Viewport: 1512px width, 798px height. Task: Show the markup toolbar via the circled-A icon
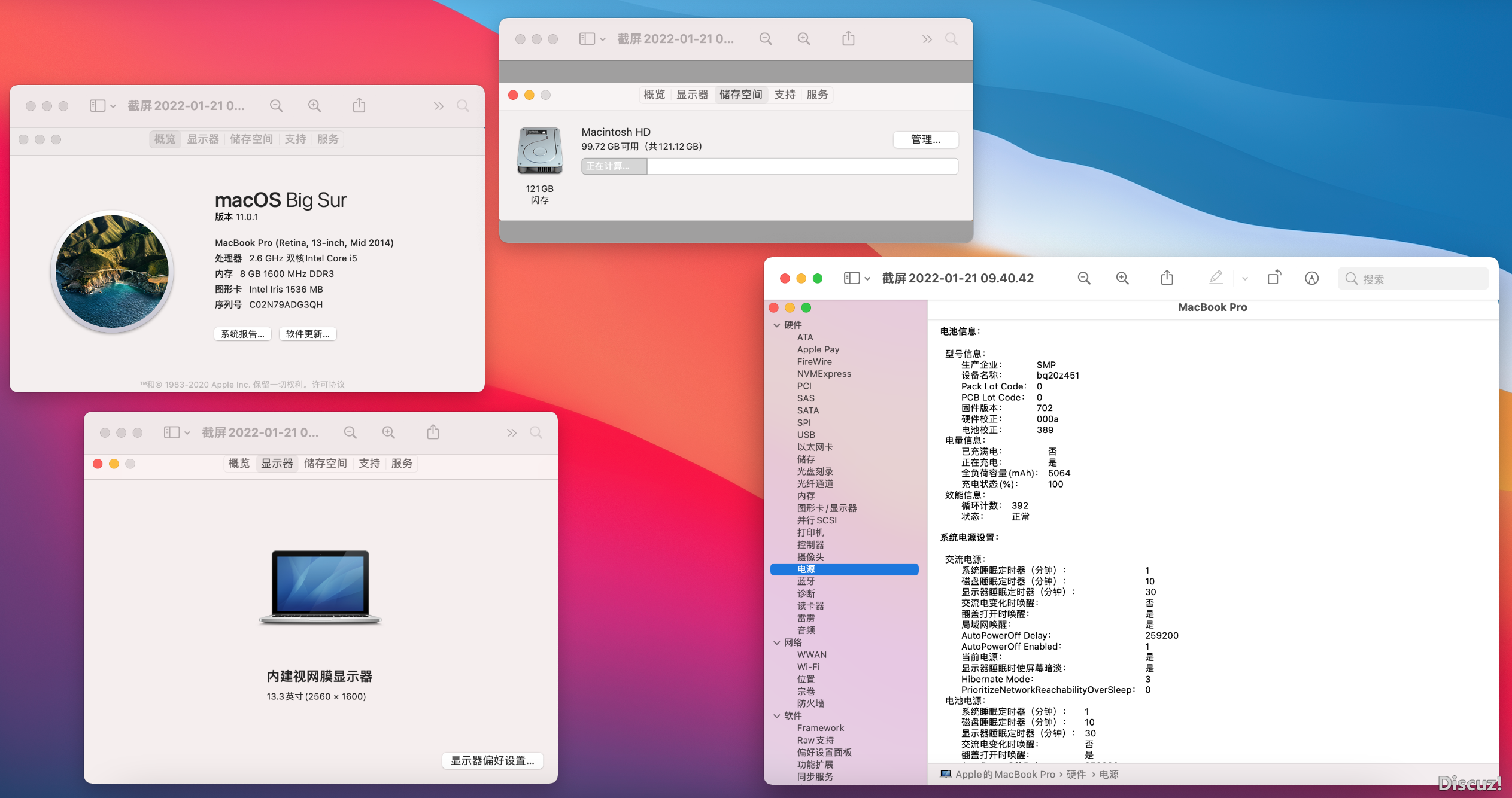pos(1311,278)
